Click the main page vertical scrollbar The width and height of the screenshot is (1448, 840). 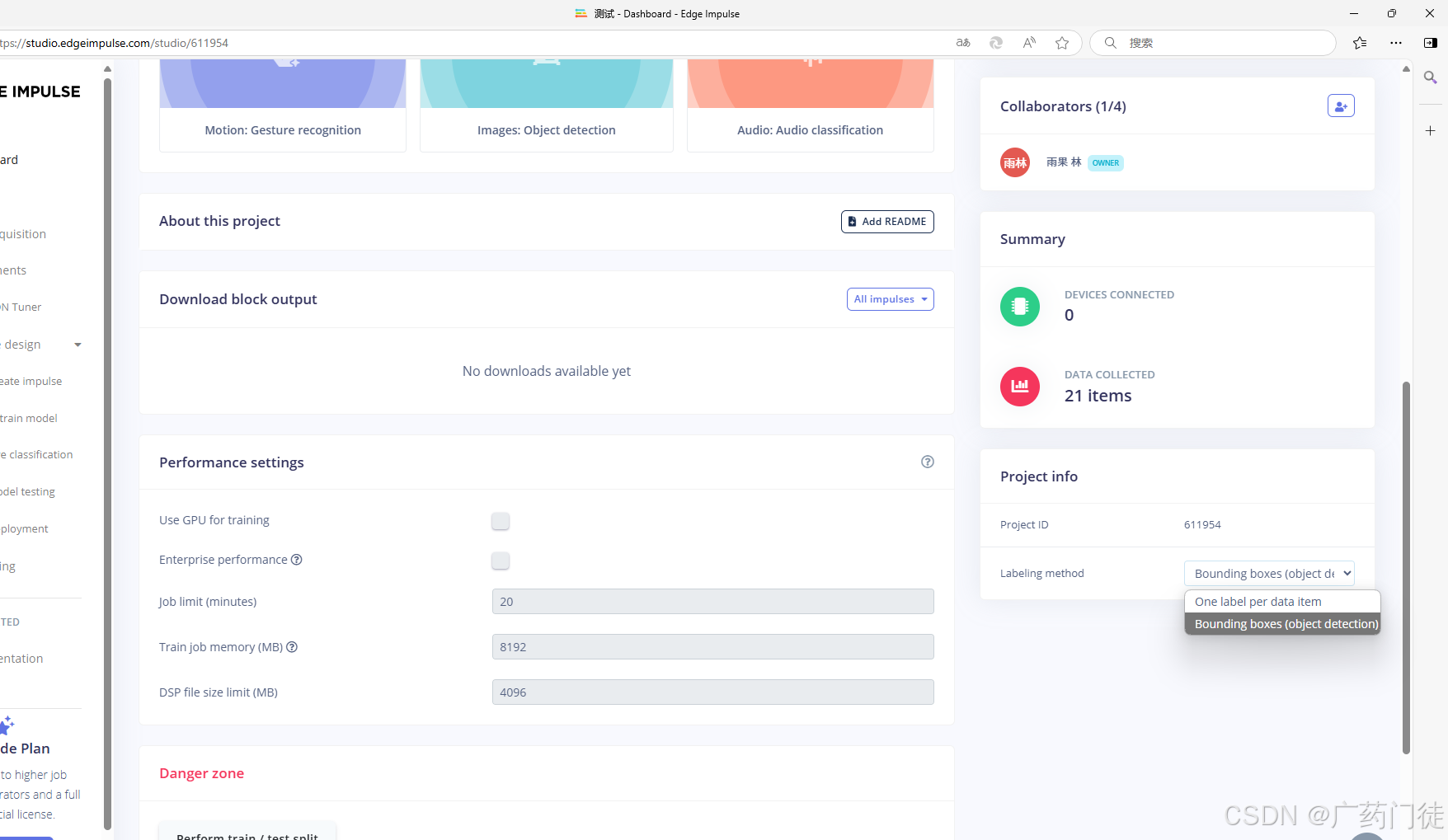coord(1407,569)
